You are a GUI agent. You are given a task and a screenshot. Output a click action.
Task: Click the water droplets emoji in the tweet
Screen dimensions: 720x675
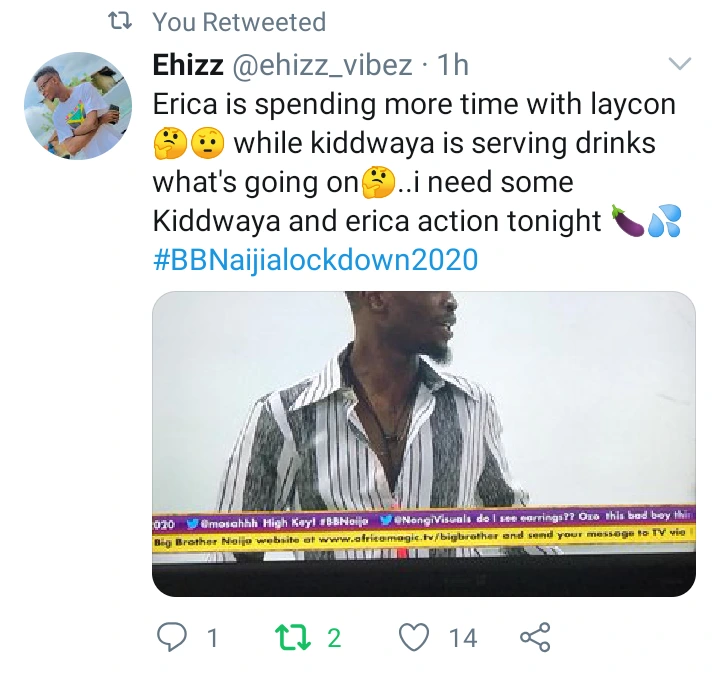tap(664, 222)
